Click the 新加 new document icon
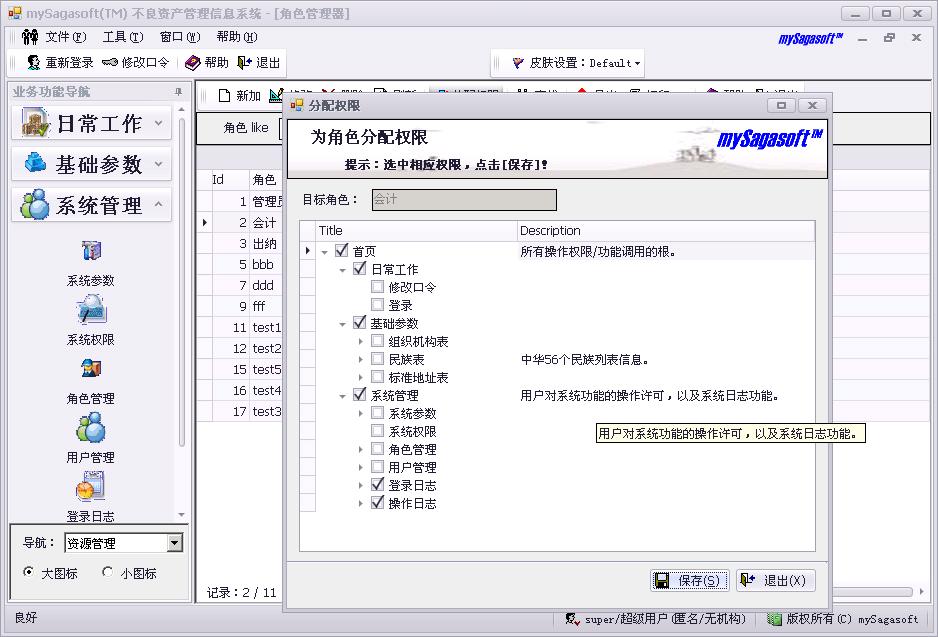Viewport: 938px width, 637px height. pyautogui.click(x=224, y=95)
